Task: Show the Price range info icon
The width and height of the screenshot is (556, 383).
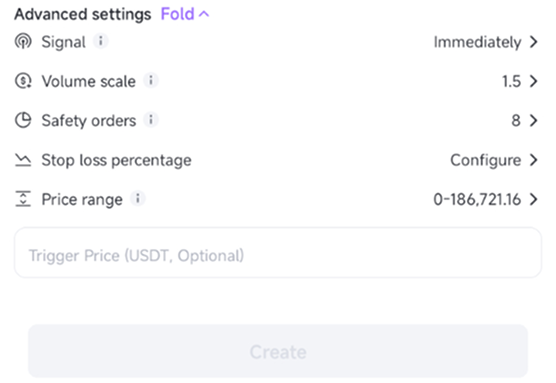Action: 138,199
